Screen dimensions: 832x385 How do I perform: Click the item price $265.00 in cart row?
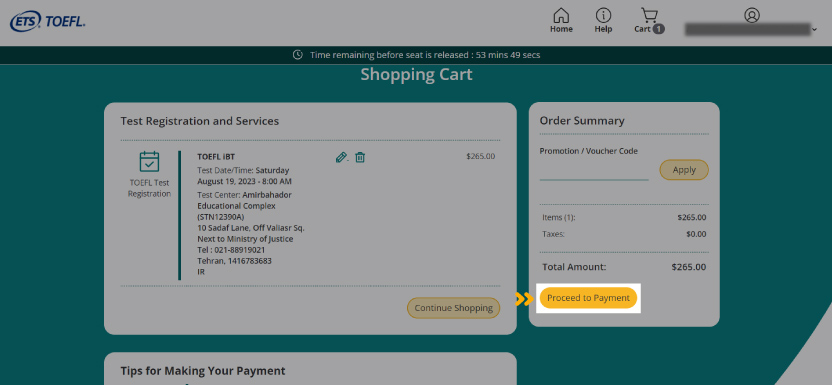click(481, 156)
